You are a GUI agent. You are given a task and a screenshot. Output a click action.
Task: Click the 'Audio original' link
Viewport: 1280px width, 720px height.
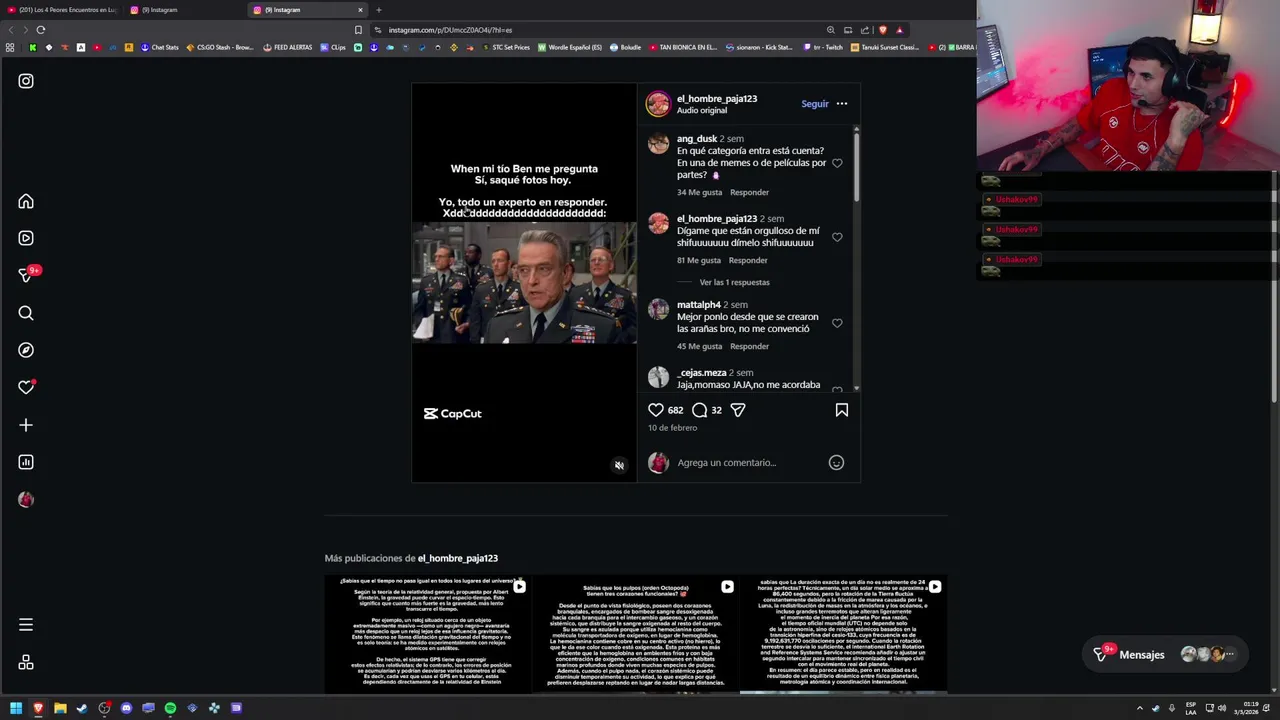coord(702,110)
